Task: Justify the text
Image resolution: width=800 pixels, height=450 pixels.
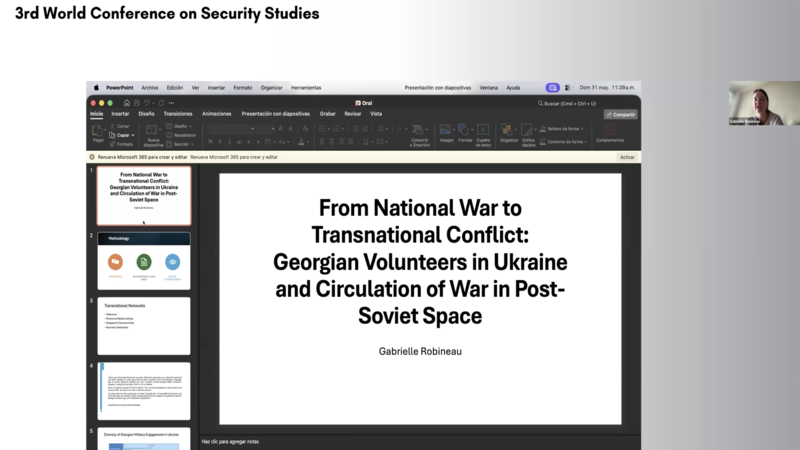Action: pos(351,141)
